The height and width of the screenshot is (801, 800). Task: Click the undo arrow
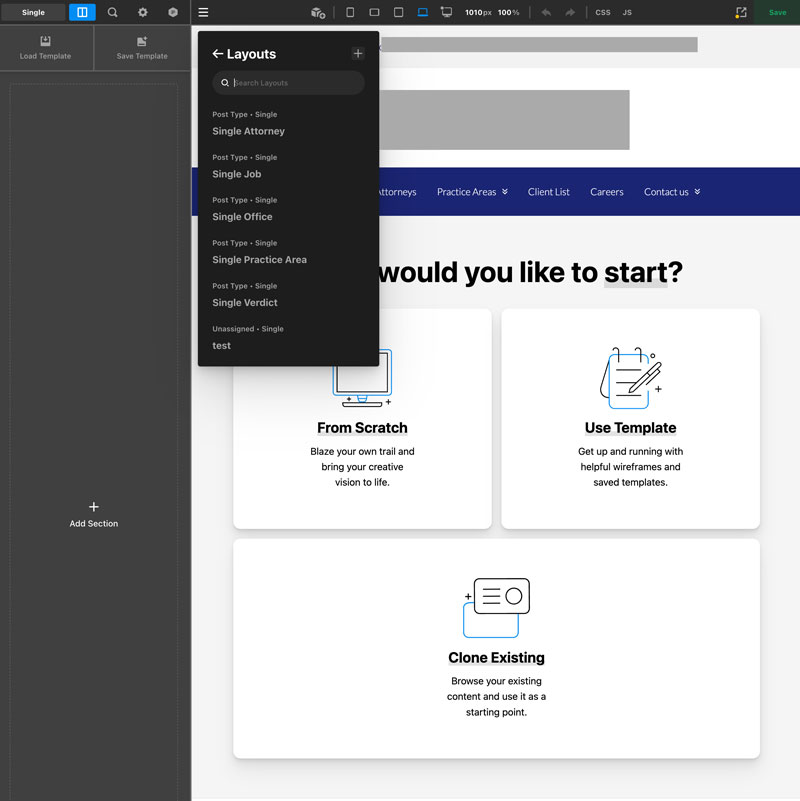click(x=545, y=13)
